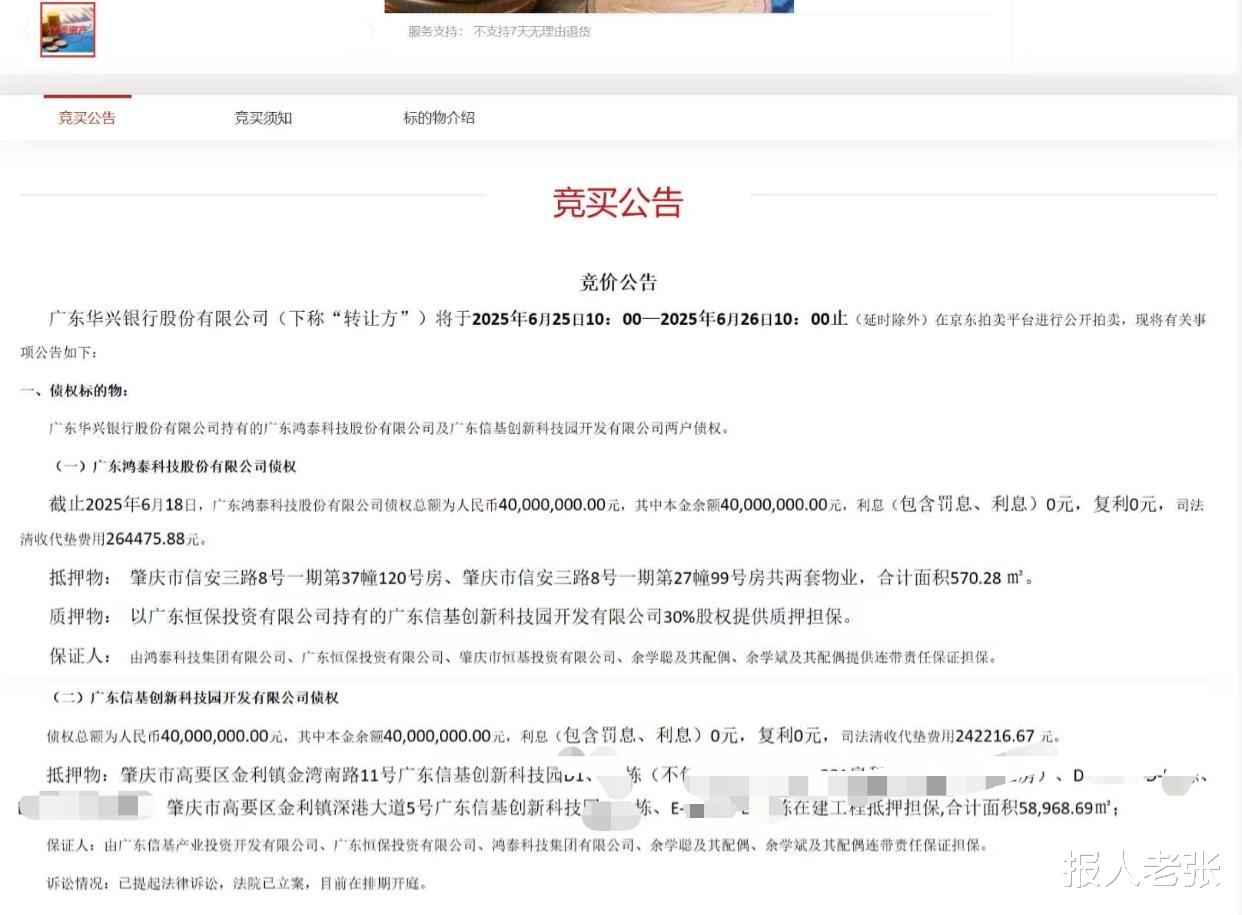The width and height of the screenshot is (1242, 915).
Task: Click the 不支持7天无理由退货 service note
Action: click(x=532, y=31)
